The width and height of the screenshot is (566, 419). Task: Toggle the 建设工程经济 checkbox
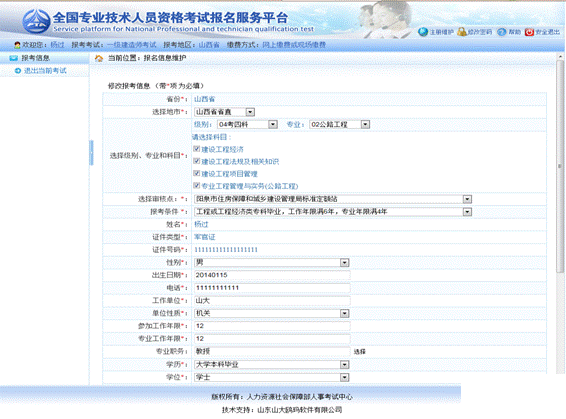tap(196, 149)
